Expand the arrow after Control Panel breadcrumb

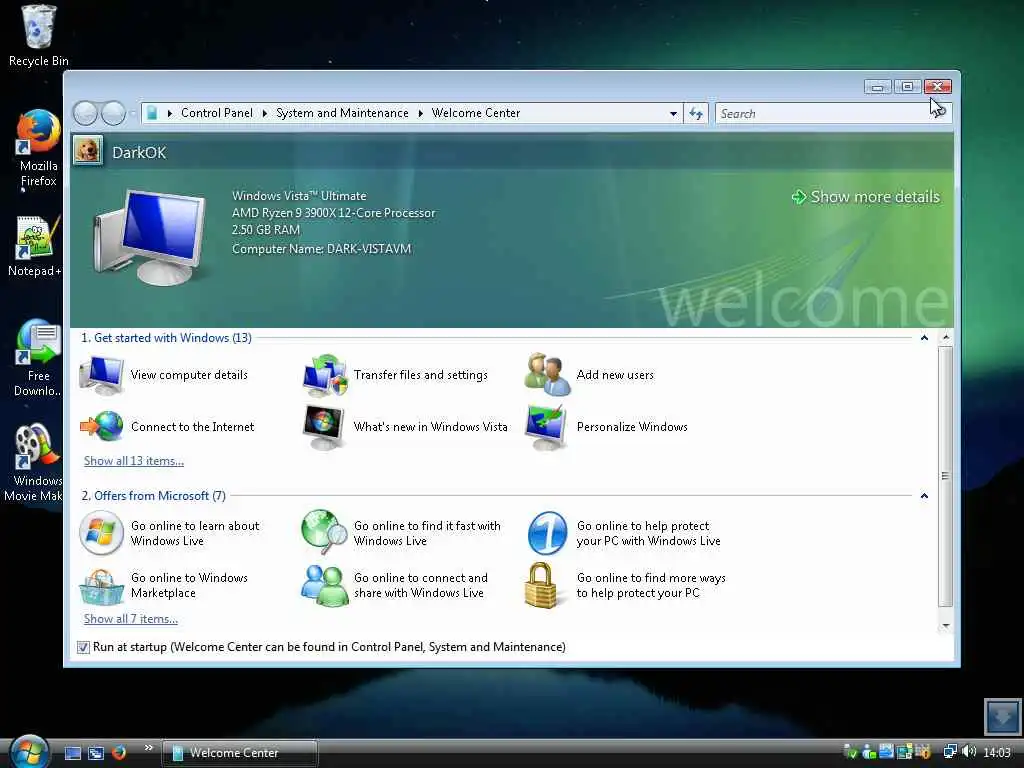click(264, 114)
